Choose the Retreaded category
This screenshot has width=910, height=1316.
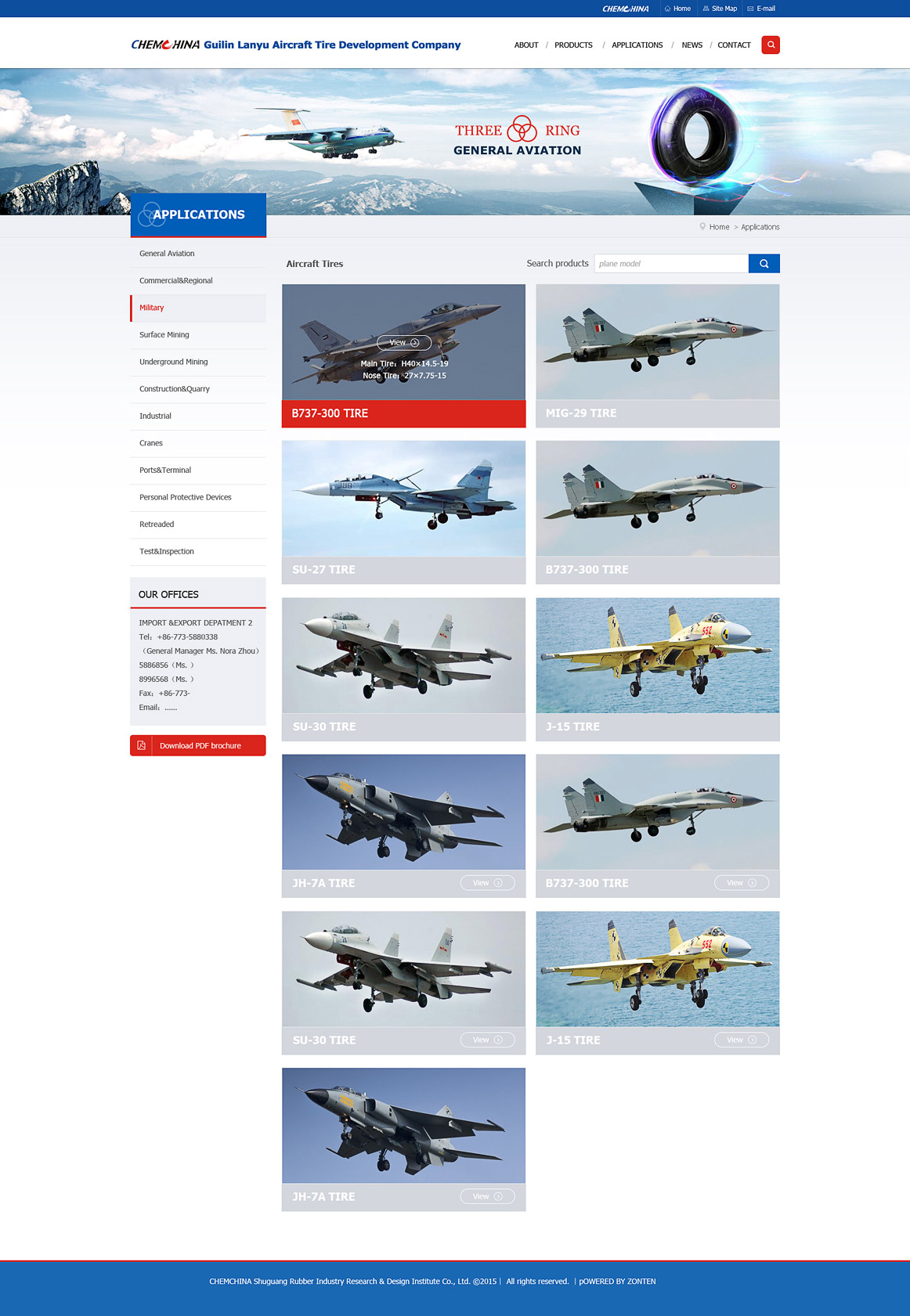pyautogui.click(x=198, y=525)
